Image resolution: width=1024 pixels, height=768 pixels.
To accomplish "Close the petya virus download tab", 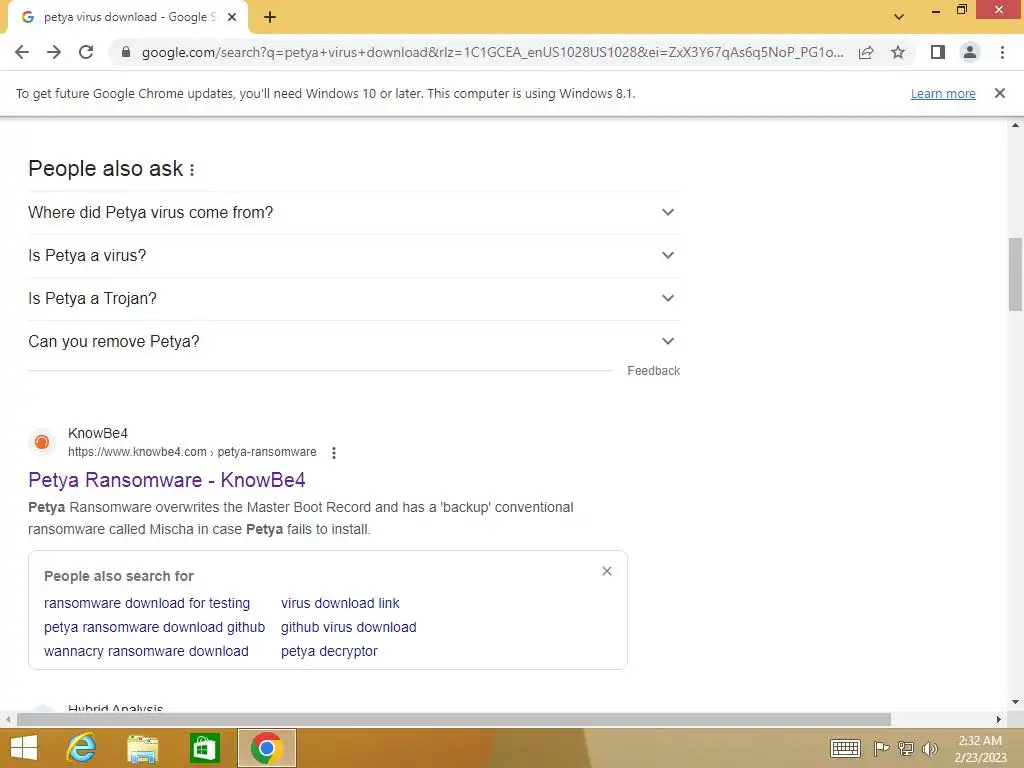I will pyautogui.click(x=232, y=17).
